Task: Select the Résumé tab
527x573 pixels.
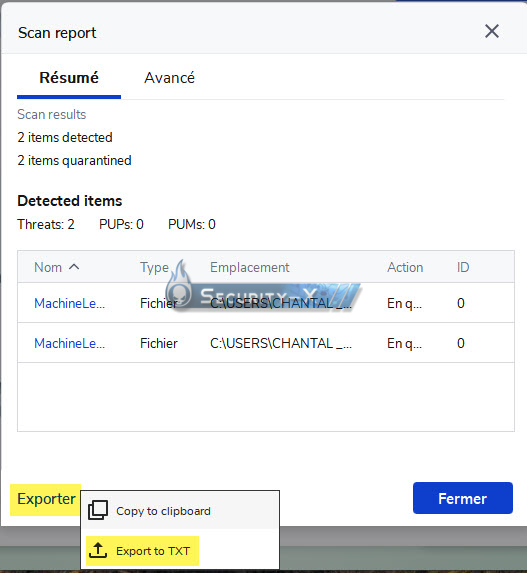Action: pos(69,78)
